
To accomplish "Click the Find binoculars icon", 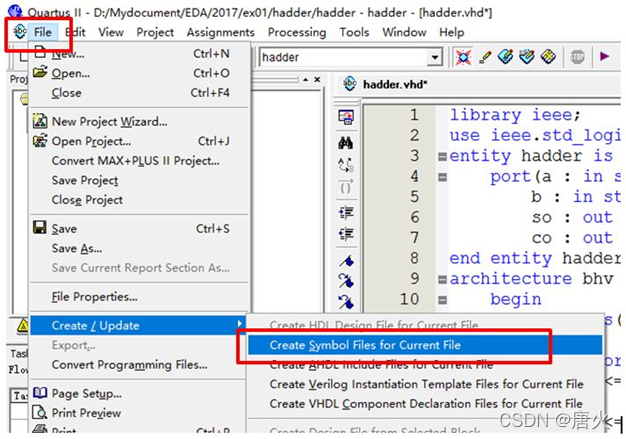I will point(346,142).
